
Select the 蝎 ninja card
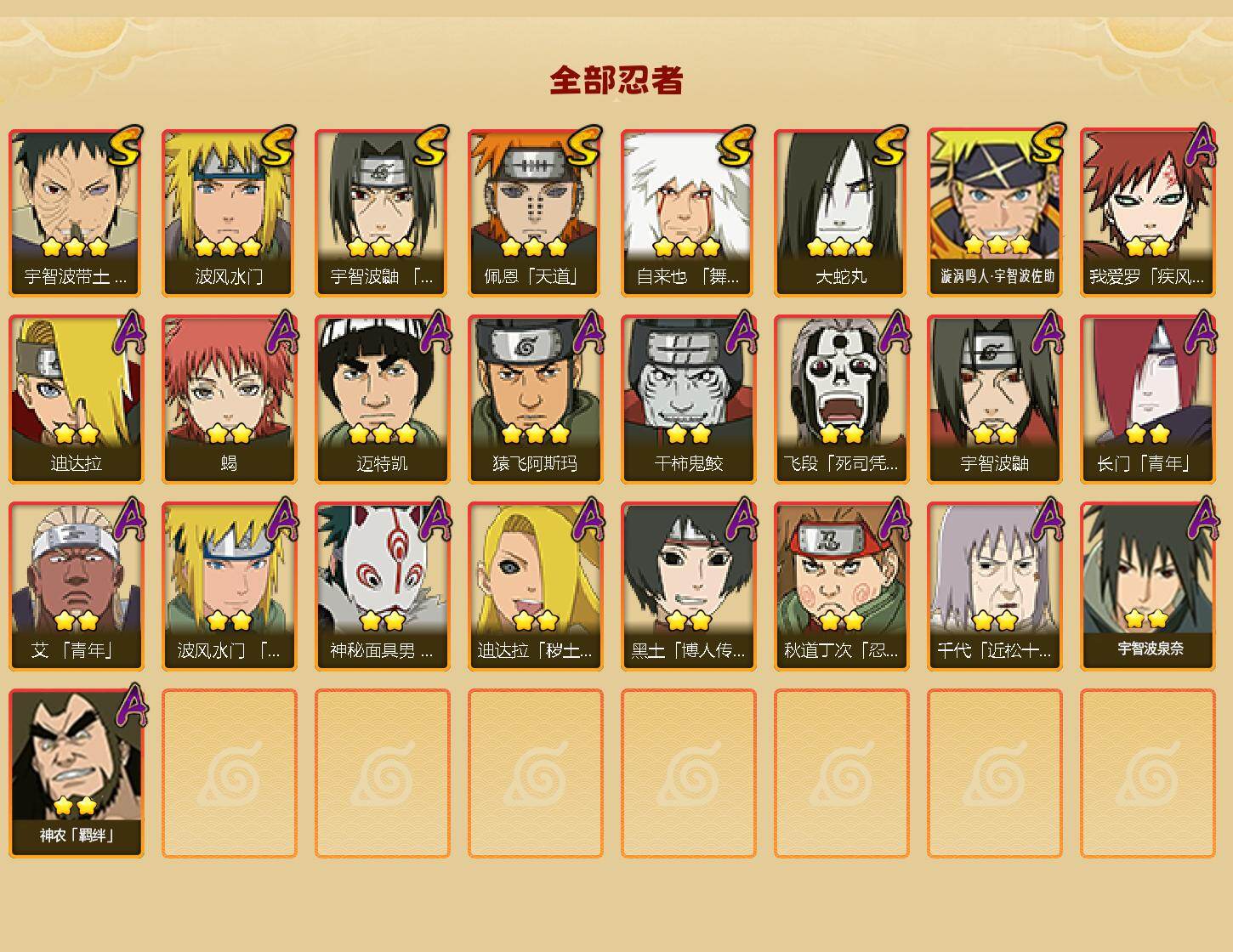(x=230, y=399)
